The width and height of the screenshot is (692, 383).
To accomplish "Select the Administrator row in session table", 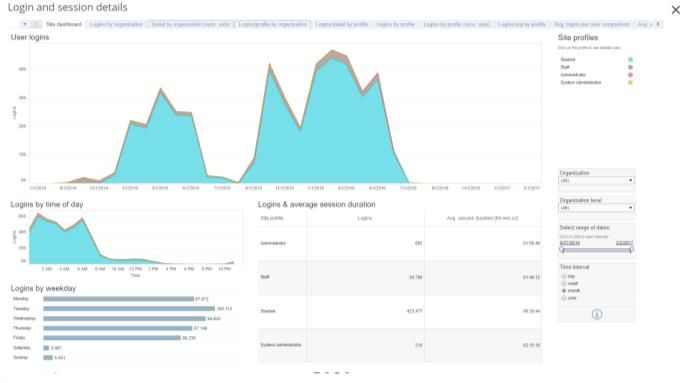I will [400, 243].
